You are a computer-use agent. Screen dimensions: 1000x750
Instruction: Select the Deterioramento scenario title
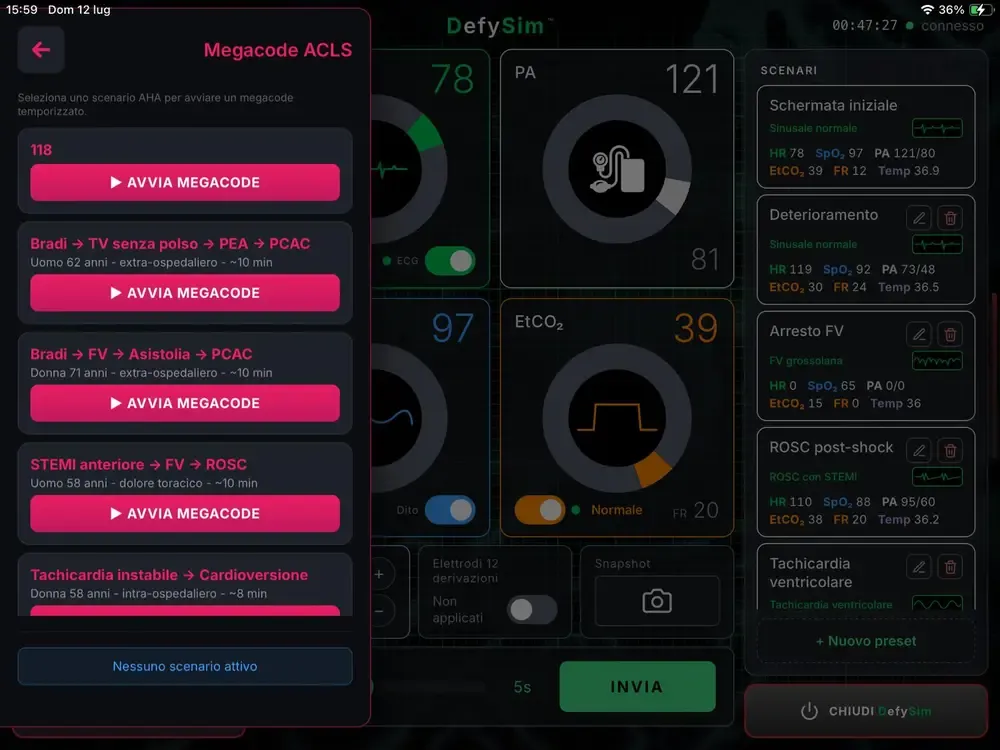point(823,215)
